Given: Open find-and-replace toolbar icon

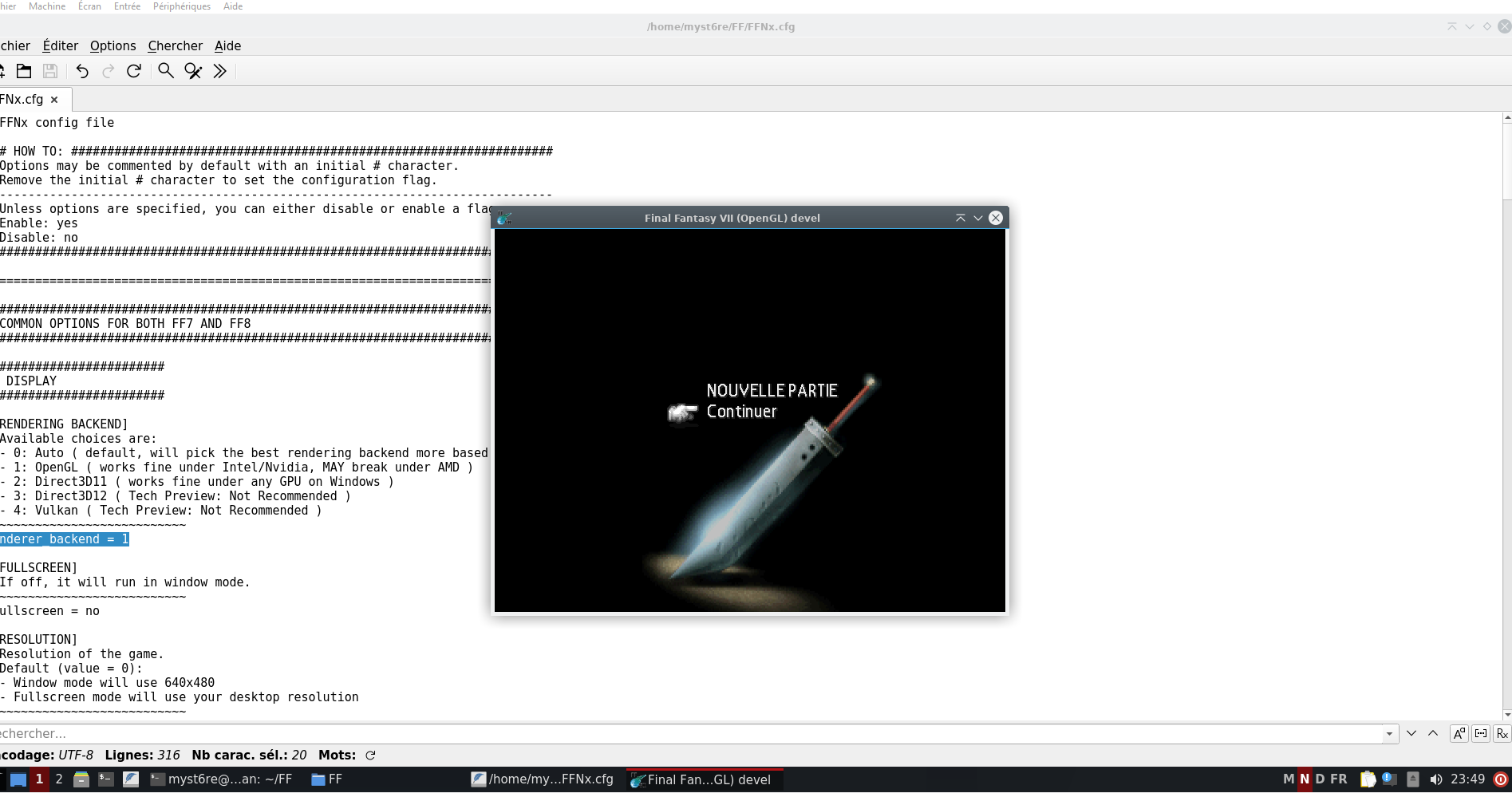Looking at the screenshot, I should pos(193,71).
